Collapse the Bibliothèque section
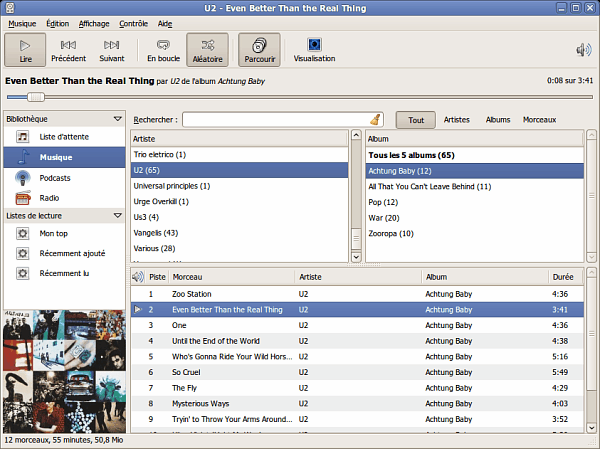This screenshot has height=449, width=600. [117, 119]
